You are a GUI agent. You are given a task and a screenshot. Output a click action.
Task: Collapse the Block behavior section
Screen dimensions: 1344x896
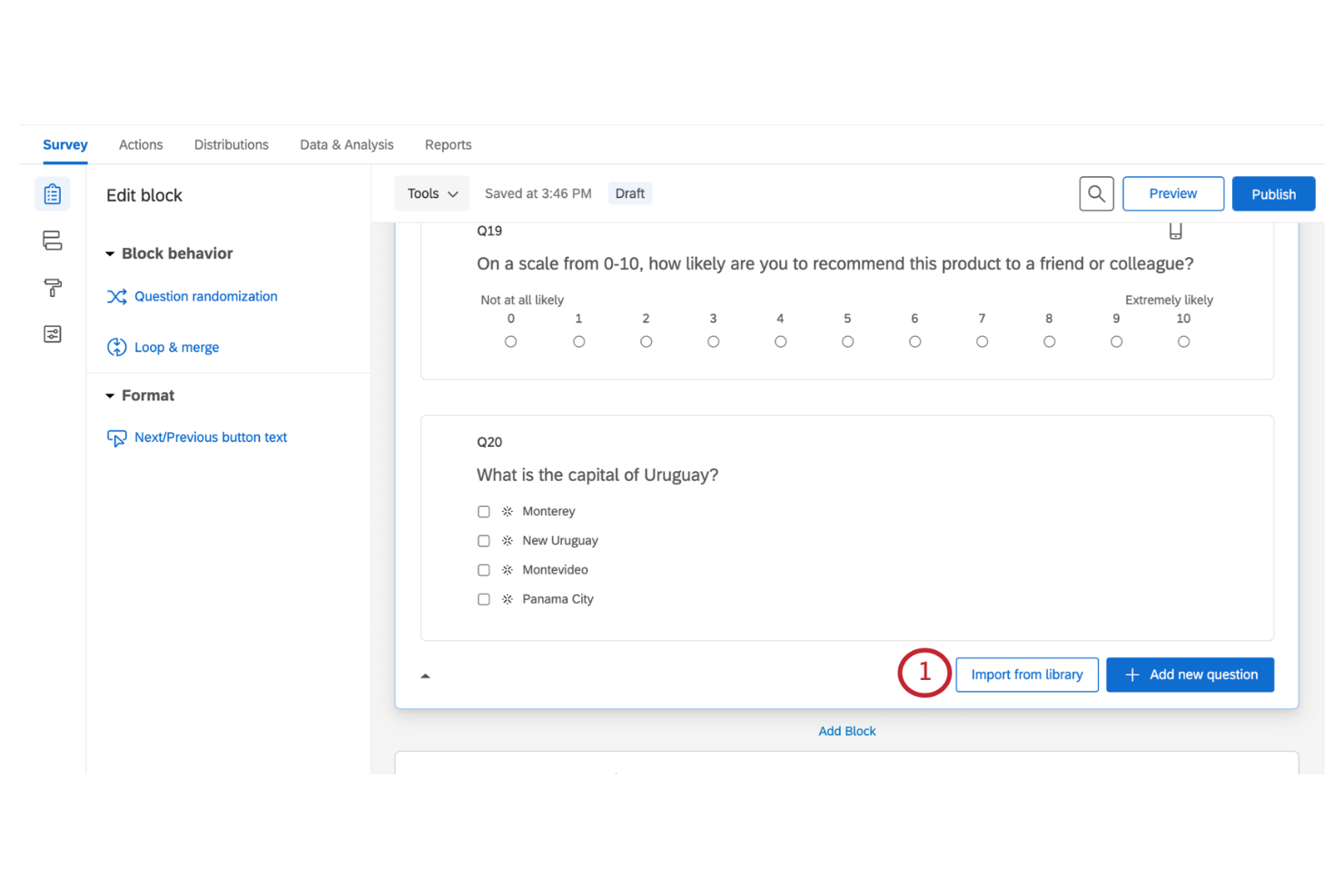coord(110,253)
